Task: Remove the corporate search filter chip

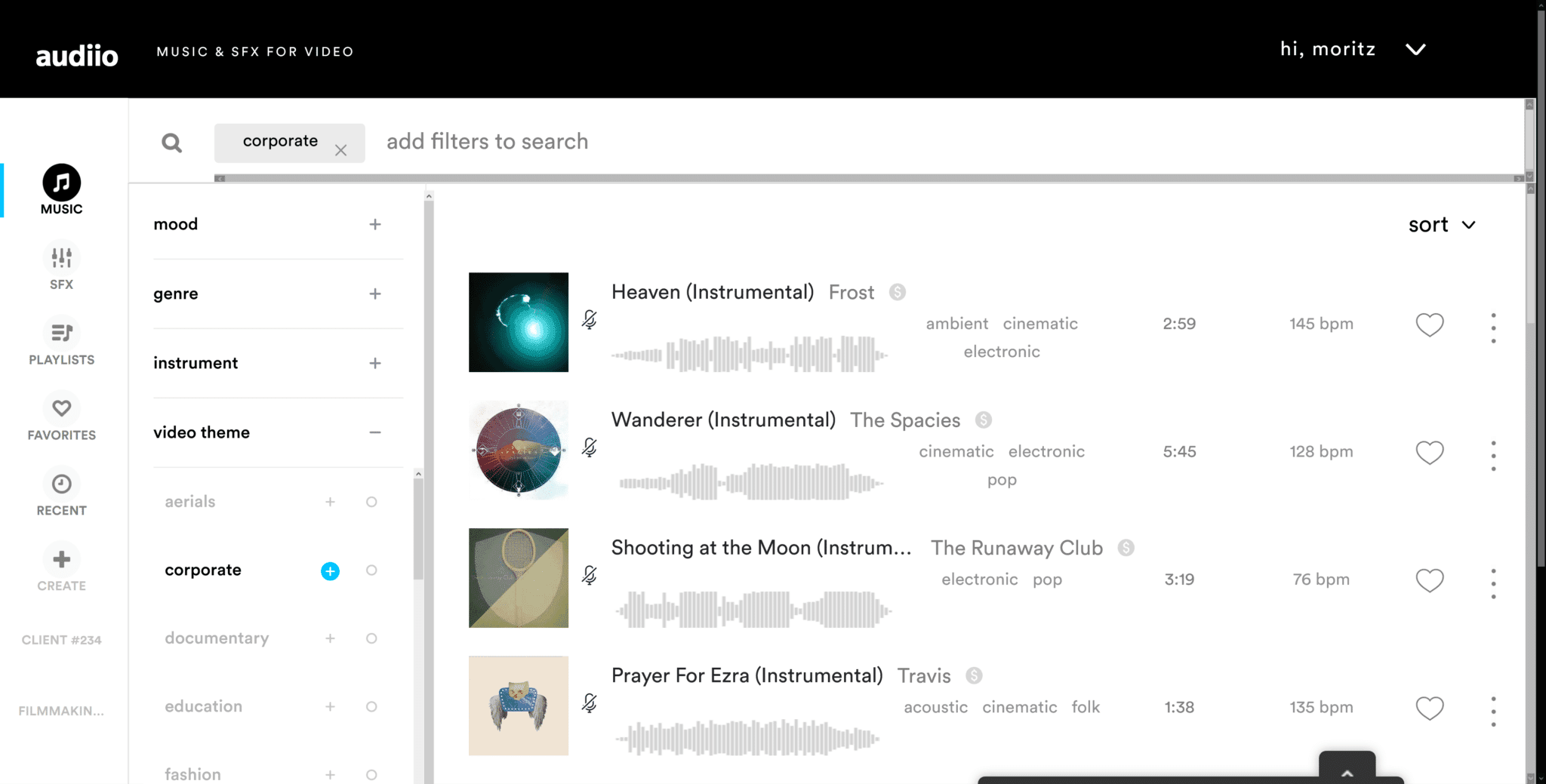Action: [341, 150]
